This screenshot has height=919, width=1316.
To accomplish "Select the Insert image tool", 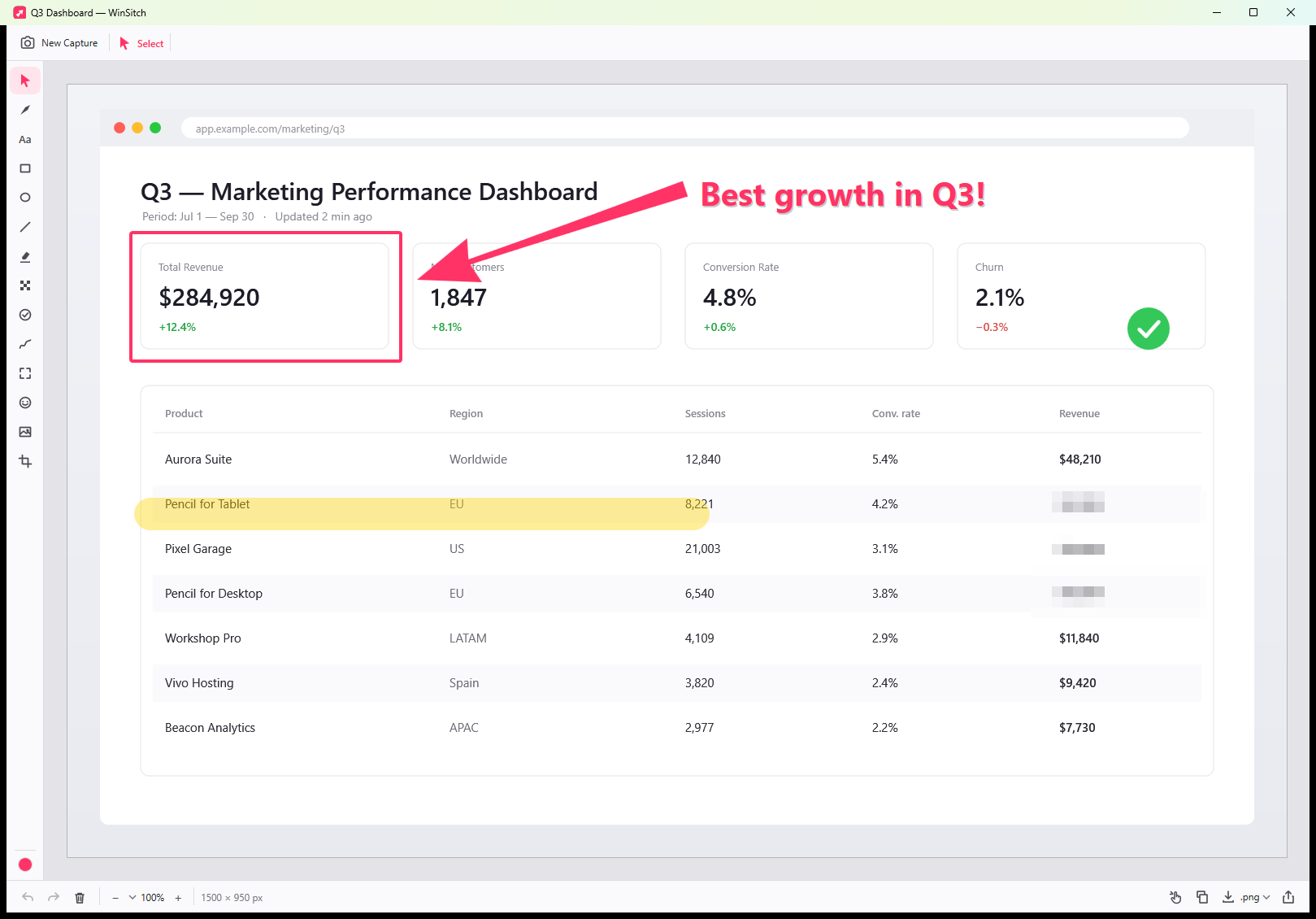I will click(x=25, y=432).
